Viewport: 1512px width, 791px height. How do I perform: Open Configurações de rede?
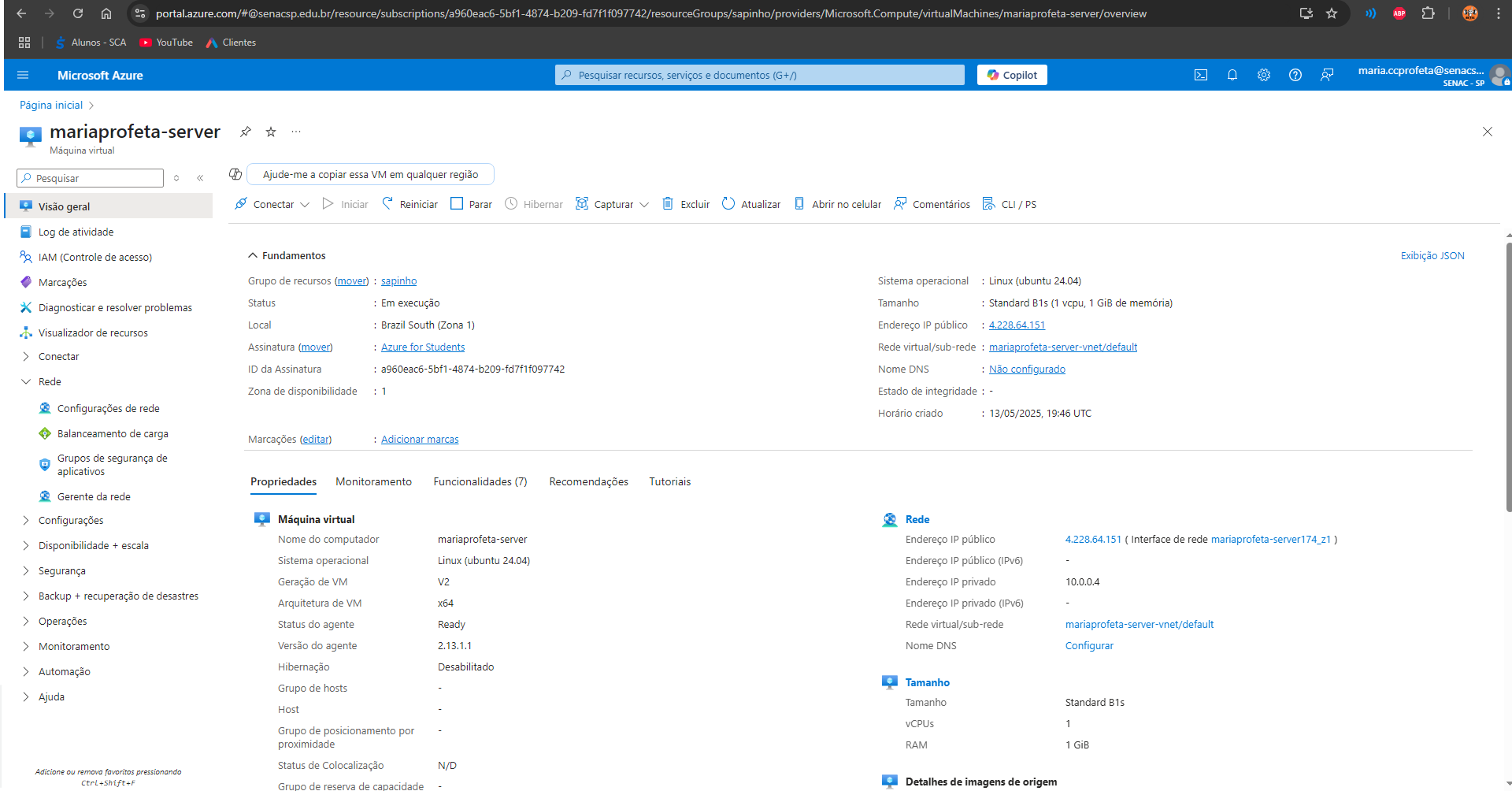coord(109,408)
